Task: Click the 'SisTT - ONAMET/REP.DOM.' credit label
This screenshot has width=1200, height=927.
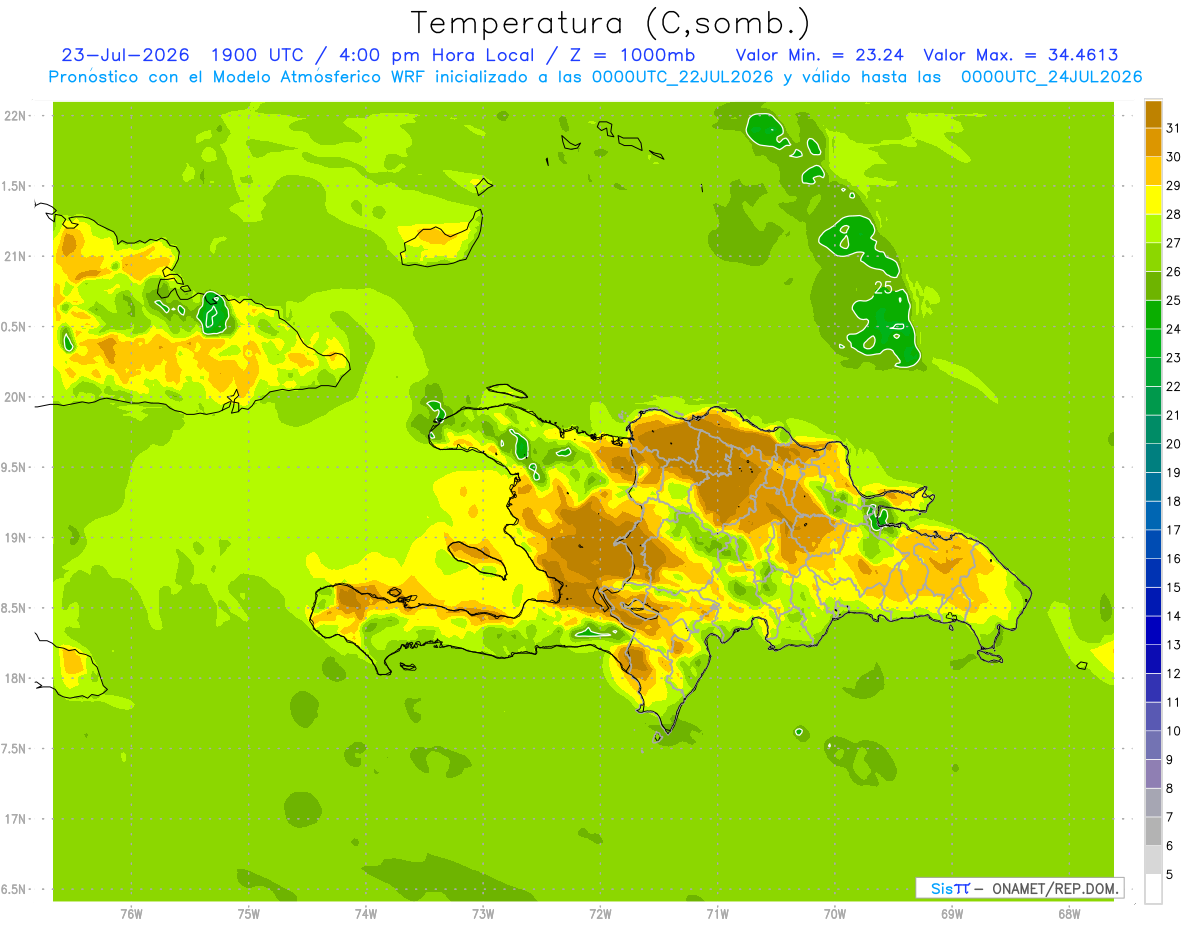Action: 1021,888
